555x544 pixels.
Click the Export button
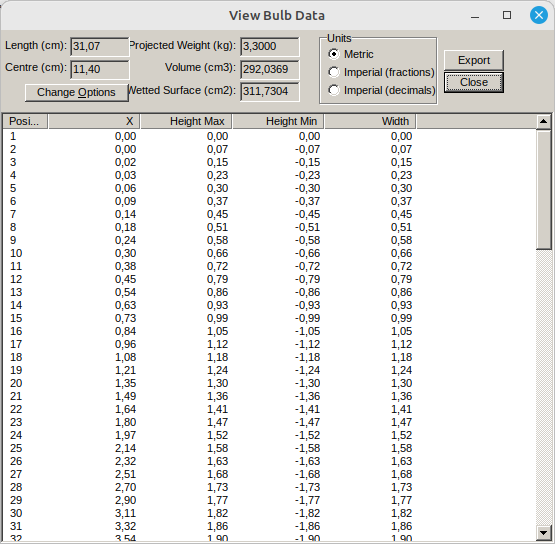(x=474, y=60)
